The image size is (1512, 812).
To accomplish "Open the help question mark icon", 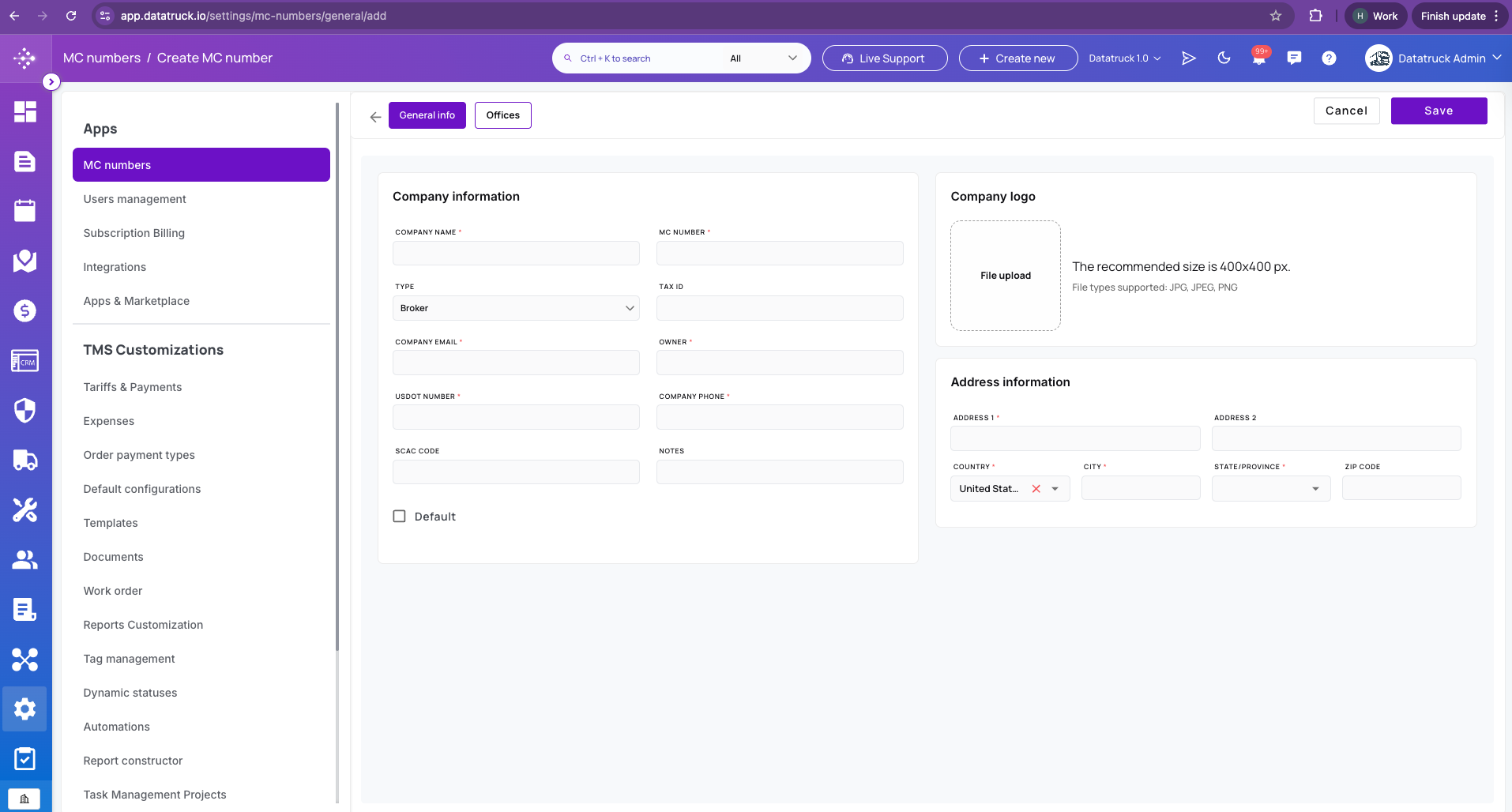I will coord(1329,58).
